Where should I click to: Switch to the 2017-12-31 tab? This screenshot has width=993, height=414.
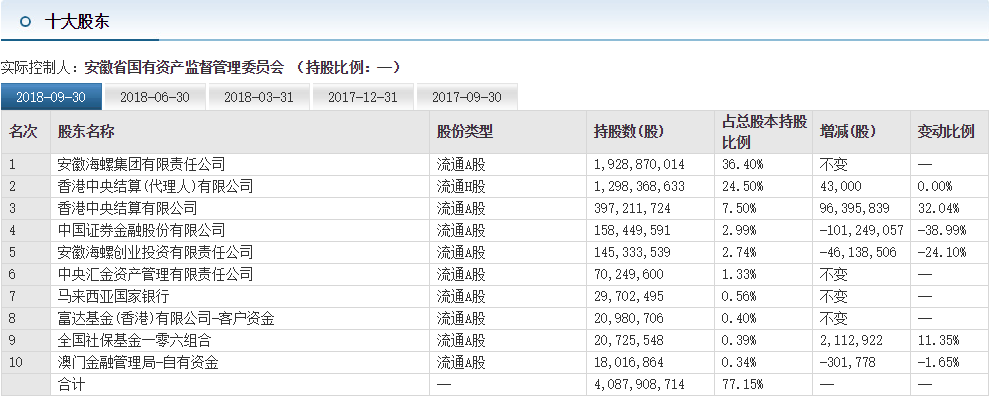coord(362,97)
